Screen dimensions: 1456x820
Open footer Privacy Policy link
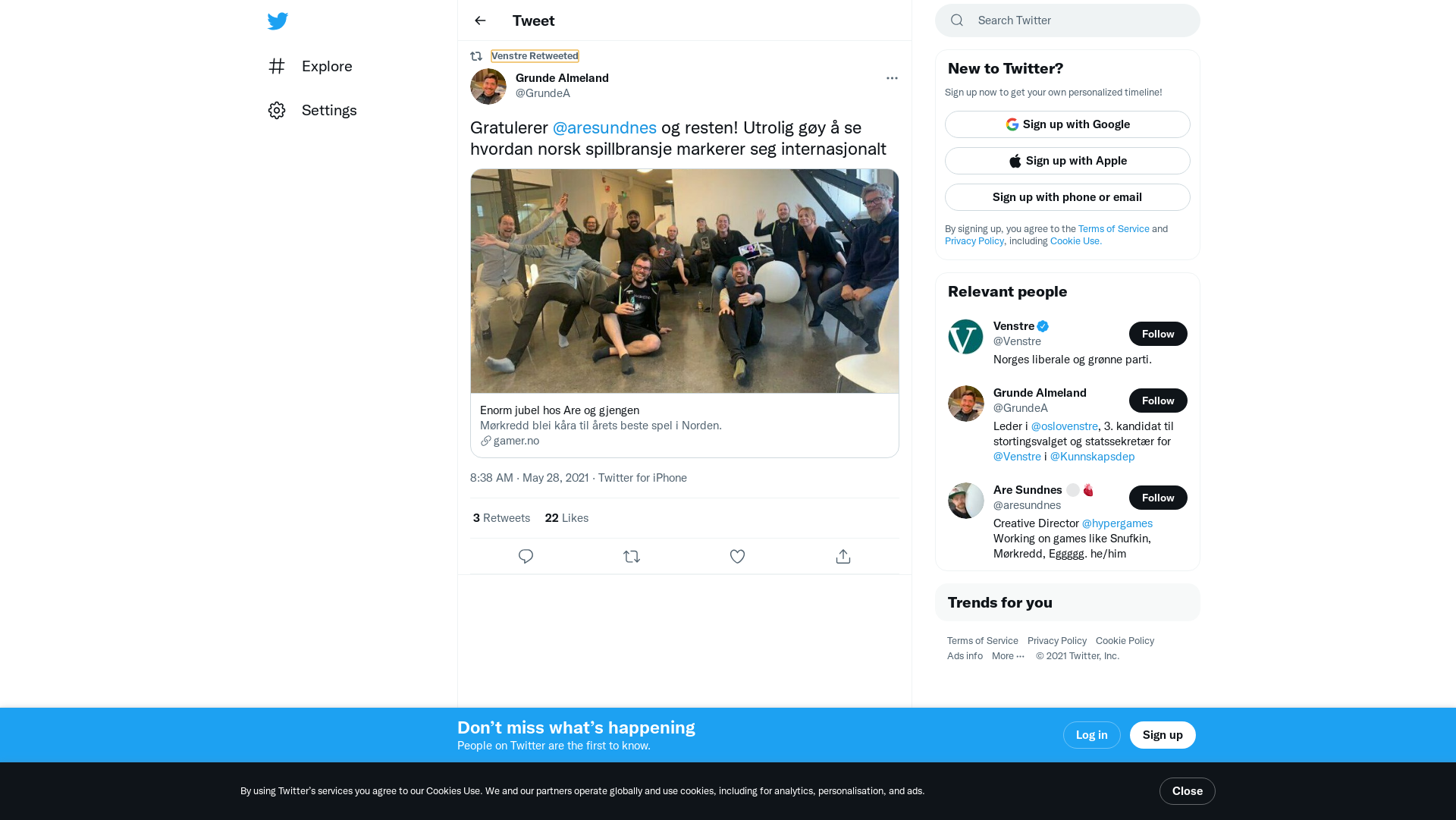(x=1056, y=641)
